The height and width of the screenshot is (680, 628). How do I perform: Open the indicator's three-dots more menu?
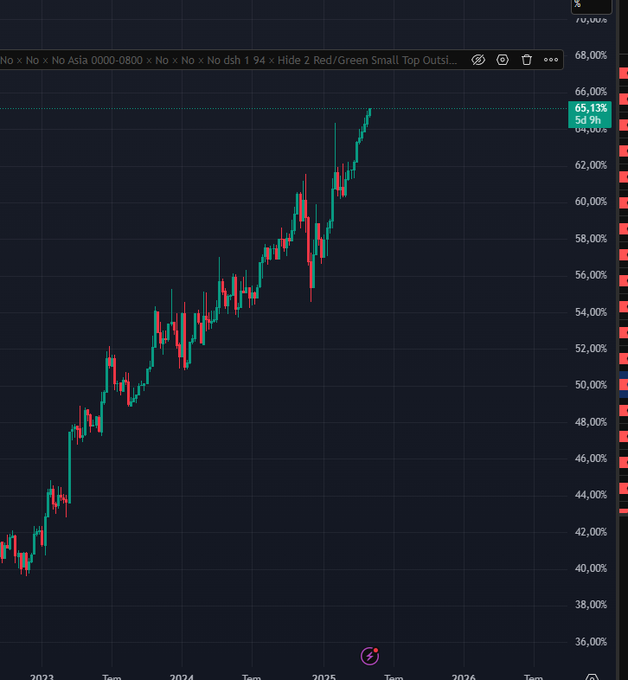pos(551,60)
